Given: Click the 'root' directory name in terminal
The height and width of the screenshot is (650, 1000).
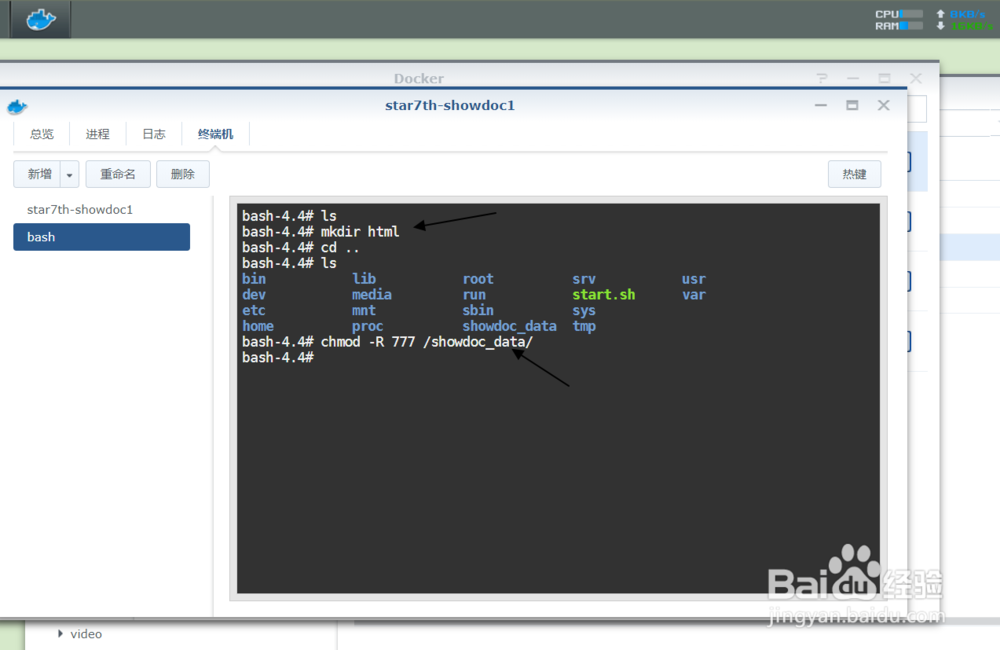Looking at the screenshot, I should 478,279.
